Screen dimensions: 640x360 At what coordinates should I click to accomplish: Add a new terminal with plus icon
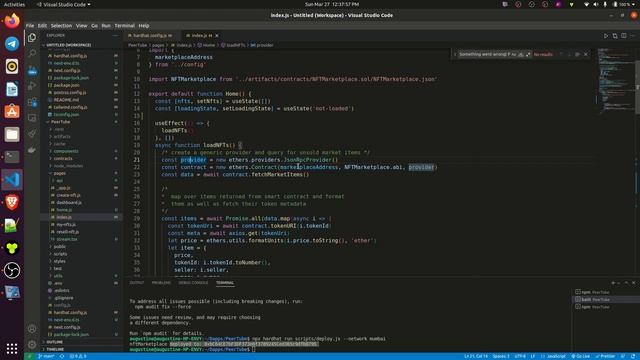coord(613,283)
